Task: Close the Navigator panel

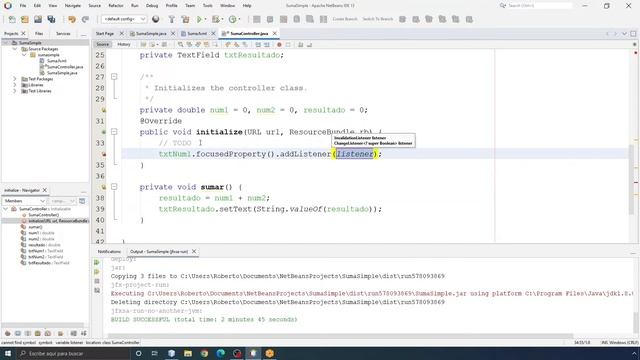Action: click(x=45, y=190)
